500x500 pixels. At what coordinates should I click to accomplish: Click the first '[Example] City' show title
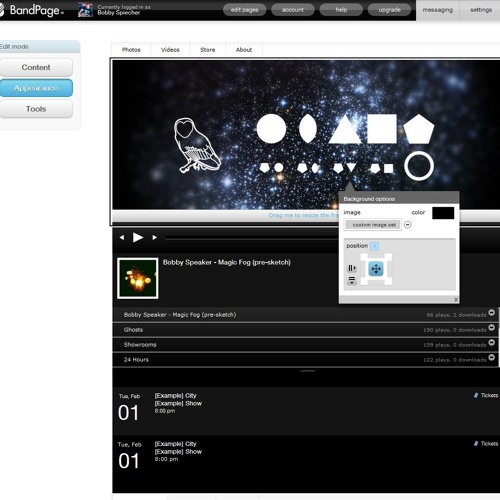[x=175, y=396]
